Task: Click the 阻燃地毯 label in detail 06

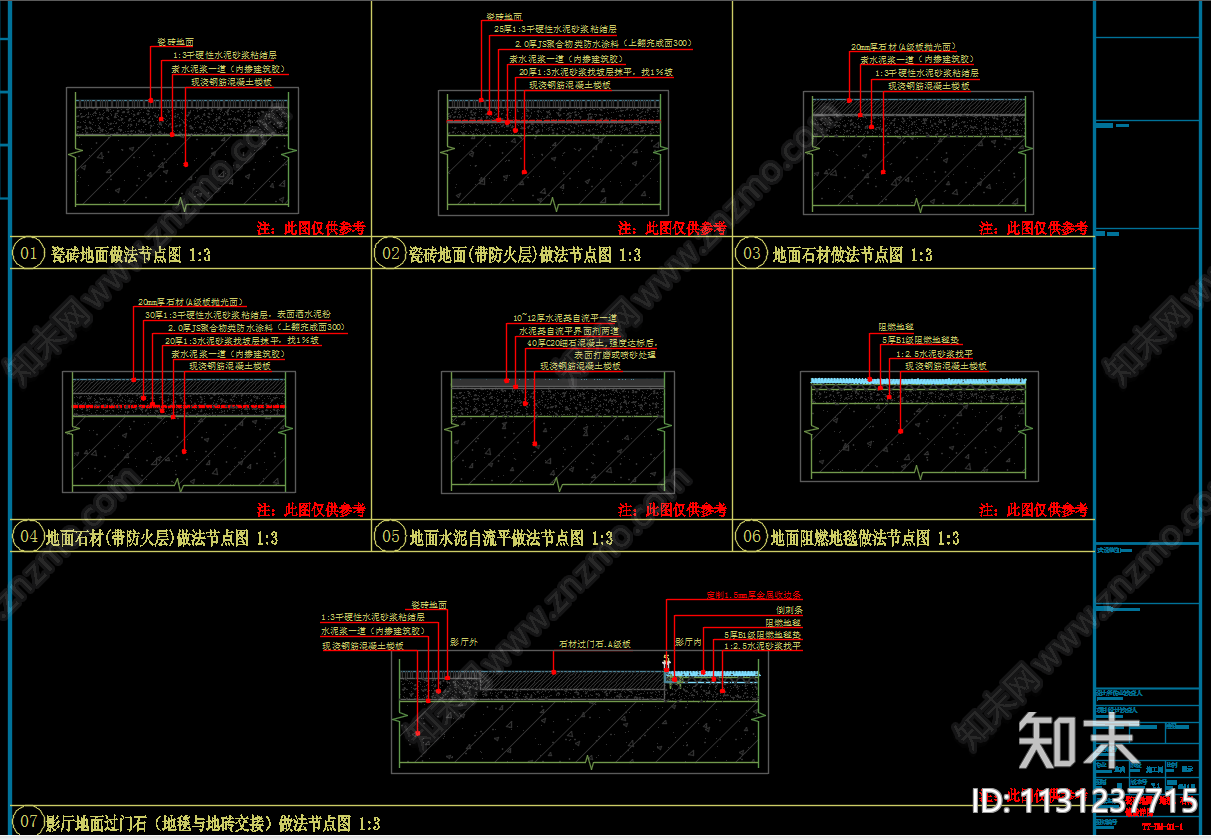Action: click(x=896, y=327)
